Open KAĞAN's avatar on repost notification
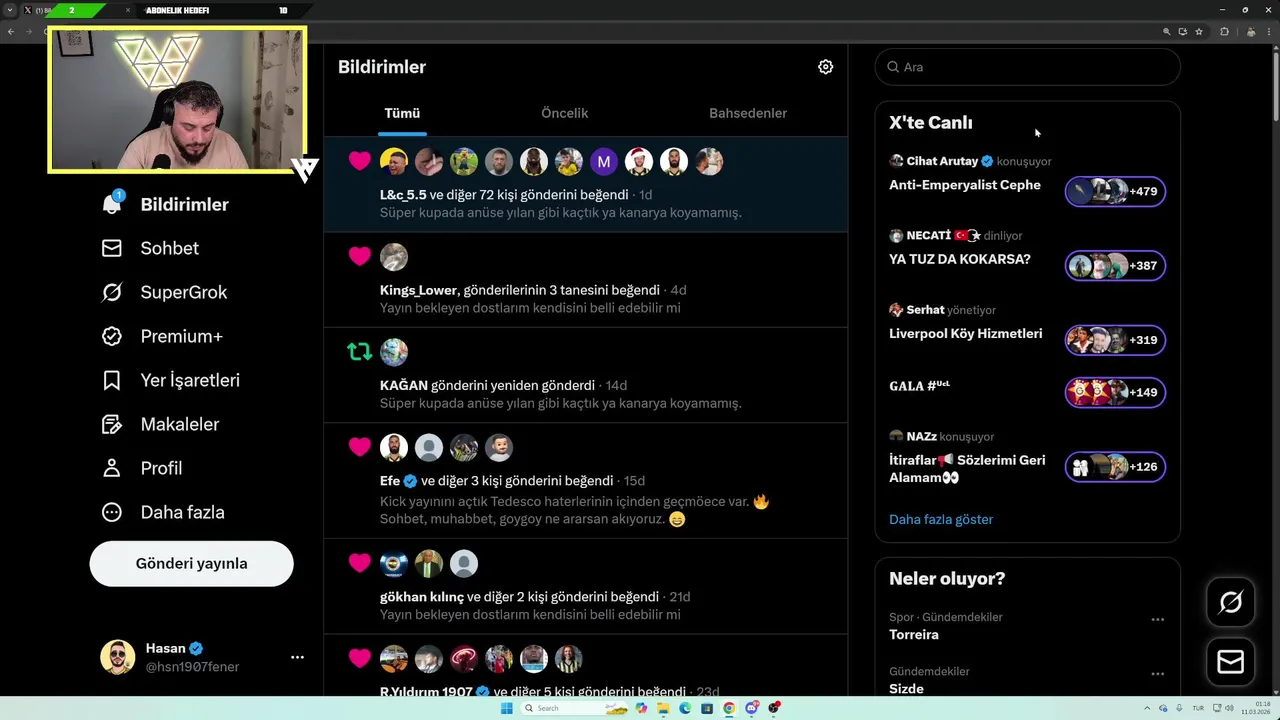Viewport: 1280px width, 720px height. (x=394, y=352)
